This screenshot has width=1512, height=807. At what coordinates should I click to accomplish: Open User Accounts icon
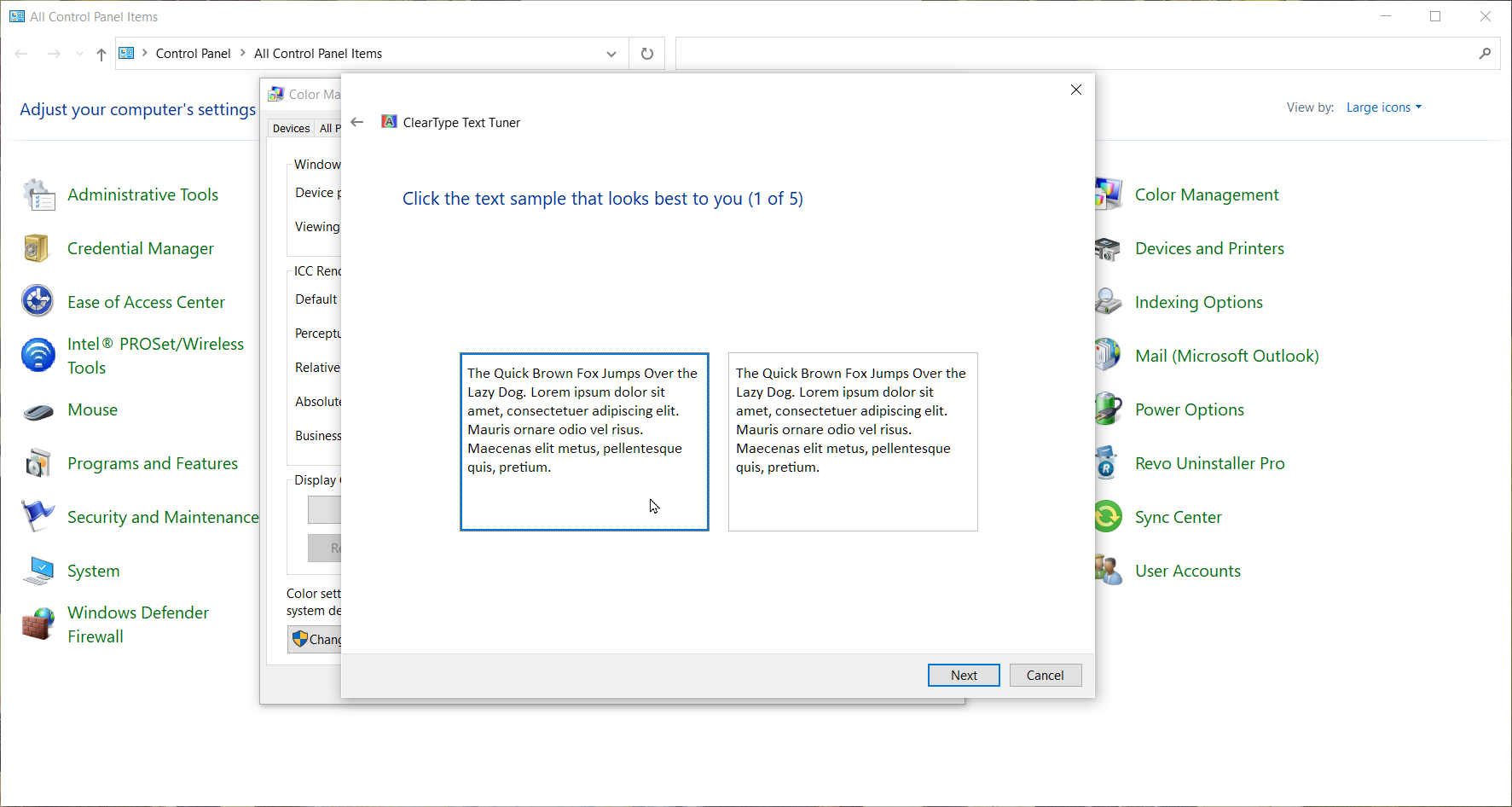click(x=1109, y=571)
